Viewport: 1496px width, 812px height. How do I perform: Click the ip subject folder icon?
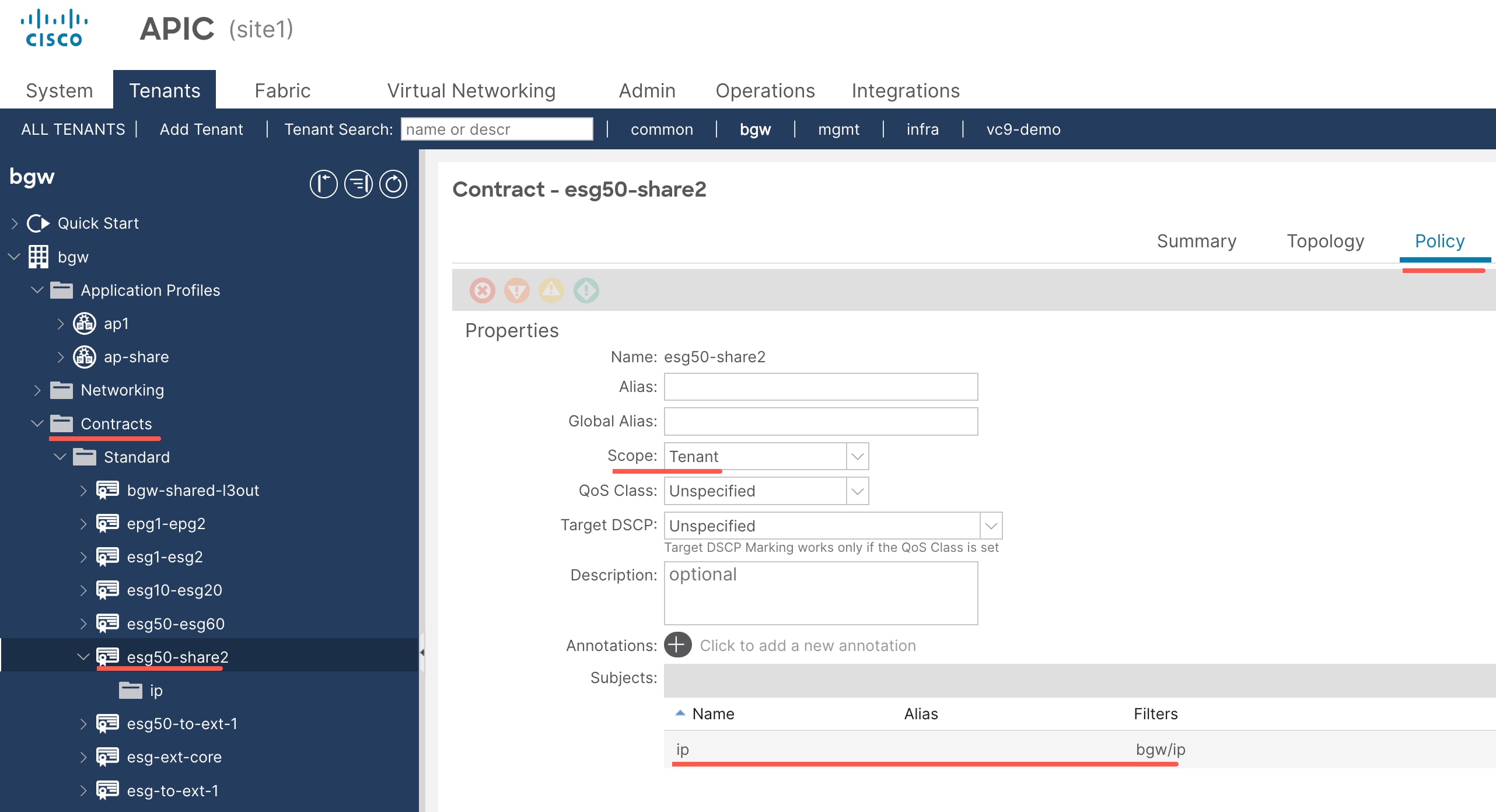point(131,690)
